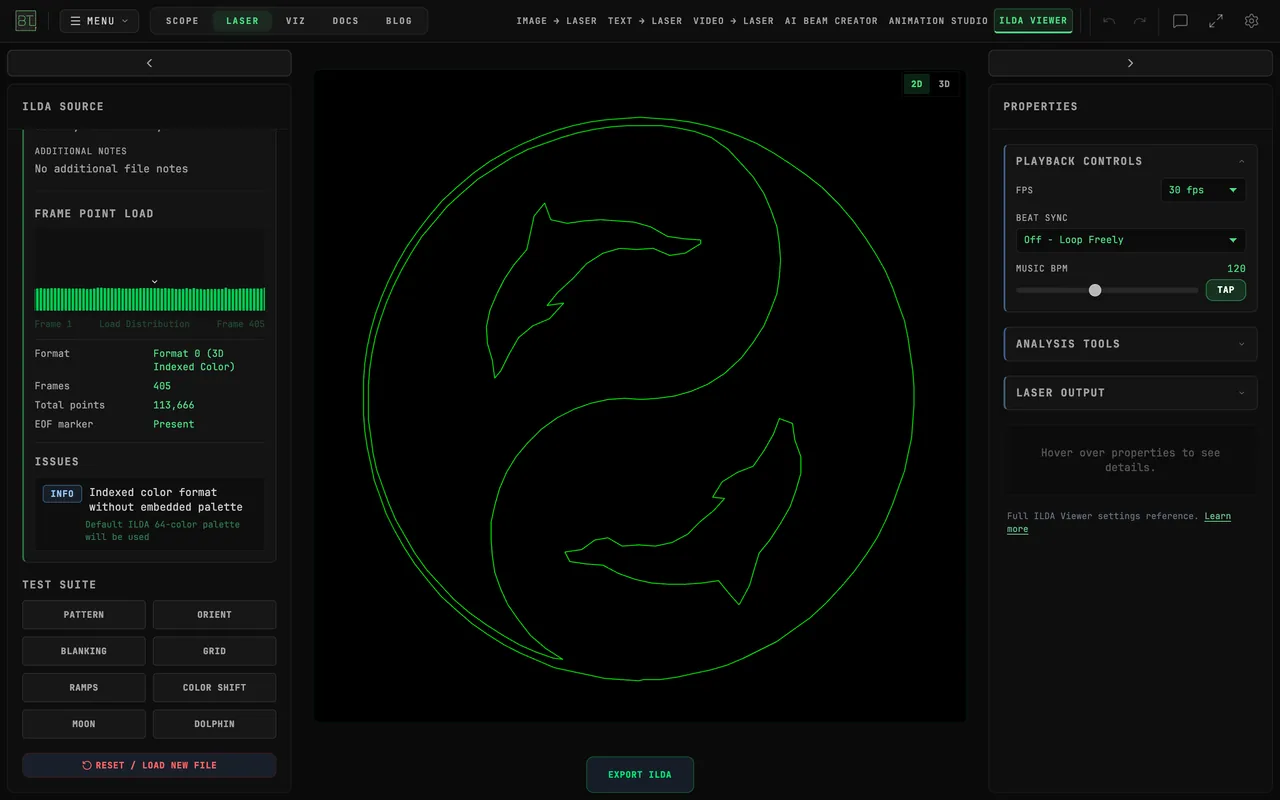Image resolution: width=1280 pixels, height=800 pixels.
Task: Click the BL logo icon
Action: (x=26, y=21)
